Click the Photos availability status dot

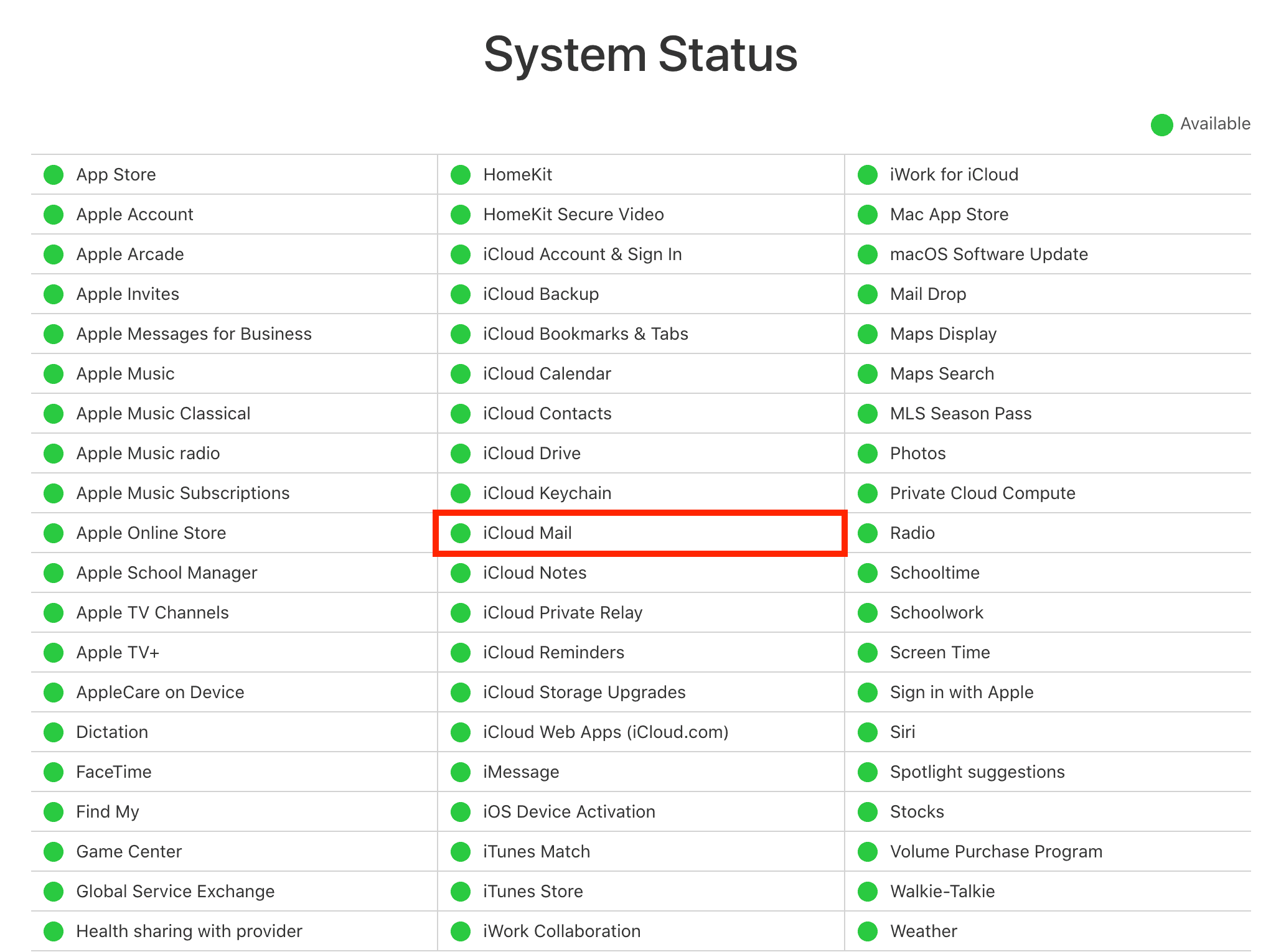[867, 454]
